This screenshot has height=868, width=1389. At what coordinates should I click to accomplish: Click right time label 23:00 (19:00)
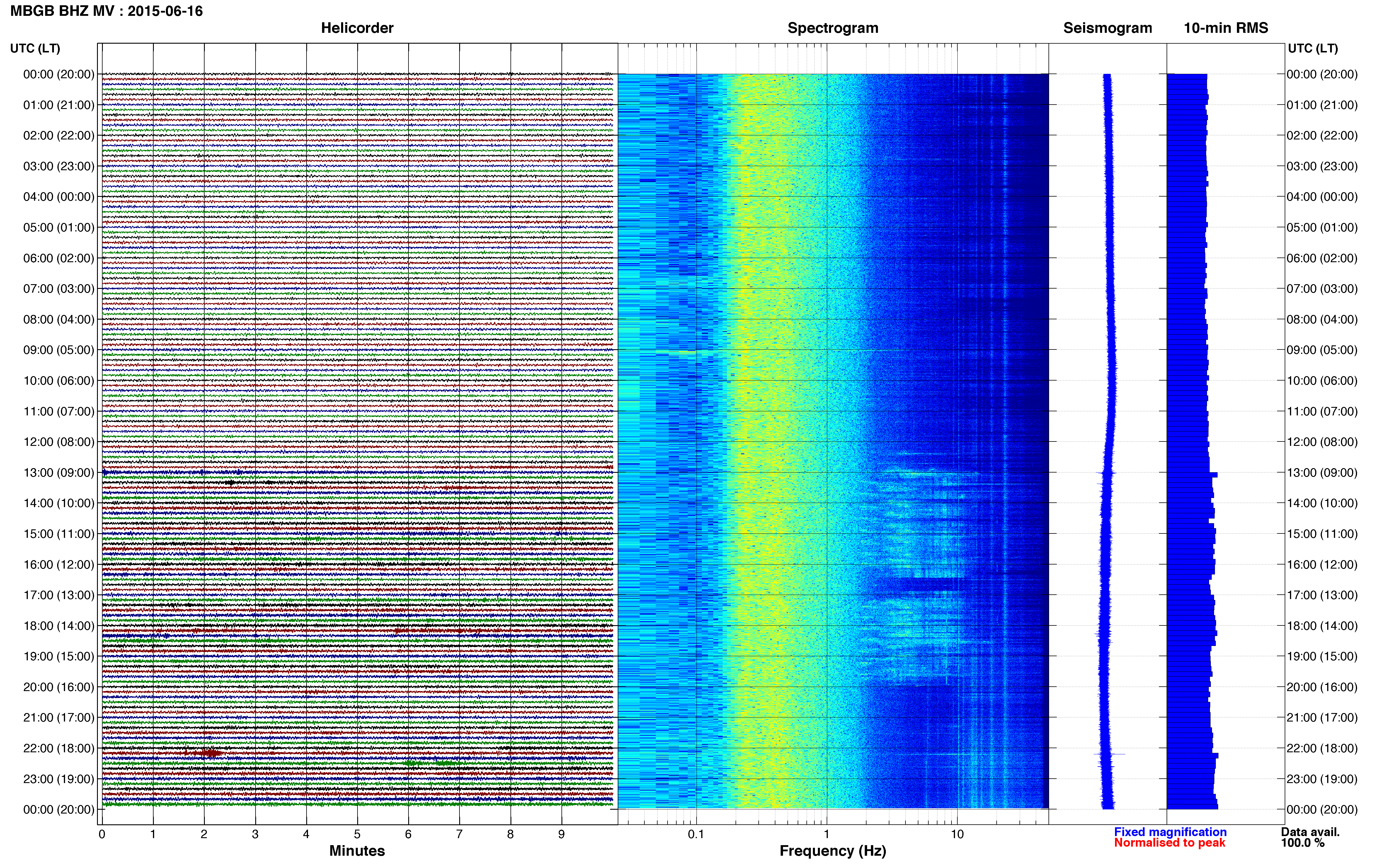point(1322,779)
